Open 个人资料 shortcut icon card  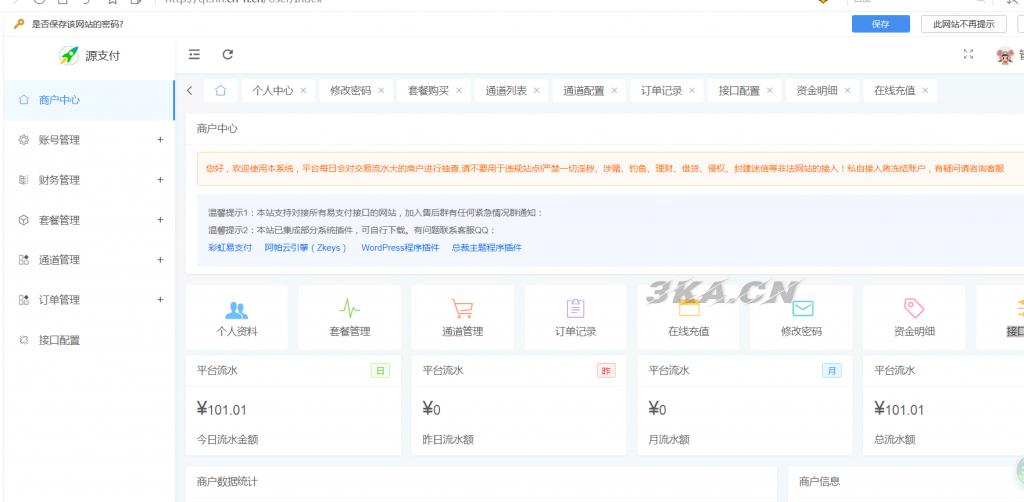(x=237, y=318)
